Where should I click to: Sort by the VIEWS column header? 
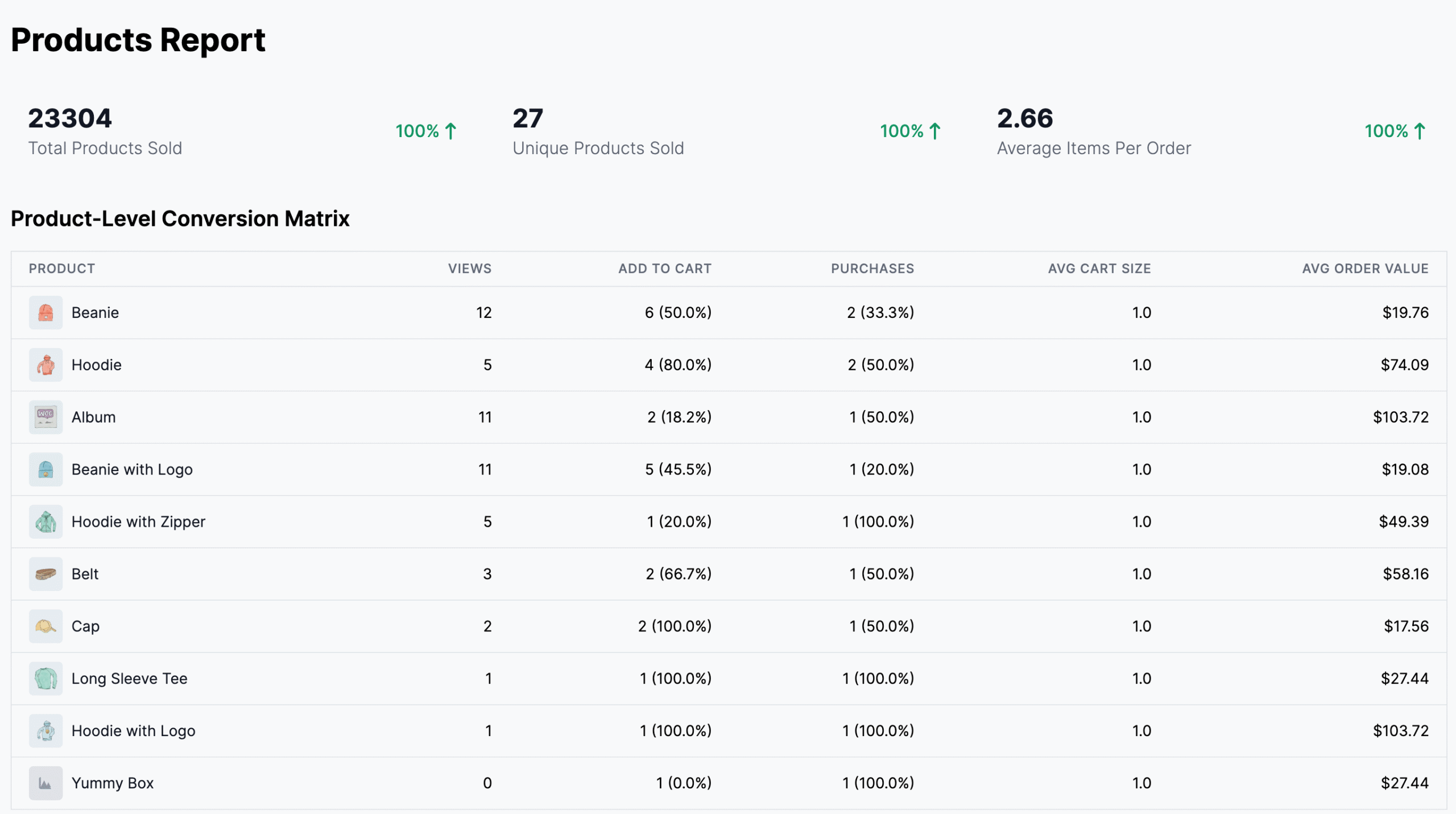click(x=469, y=268)
